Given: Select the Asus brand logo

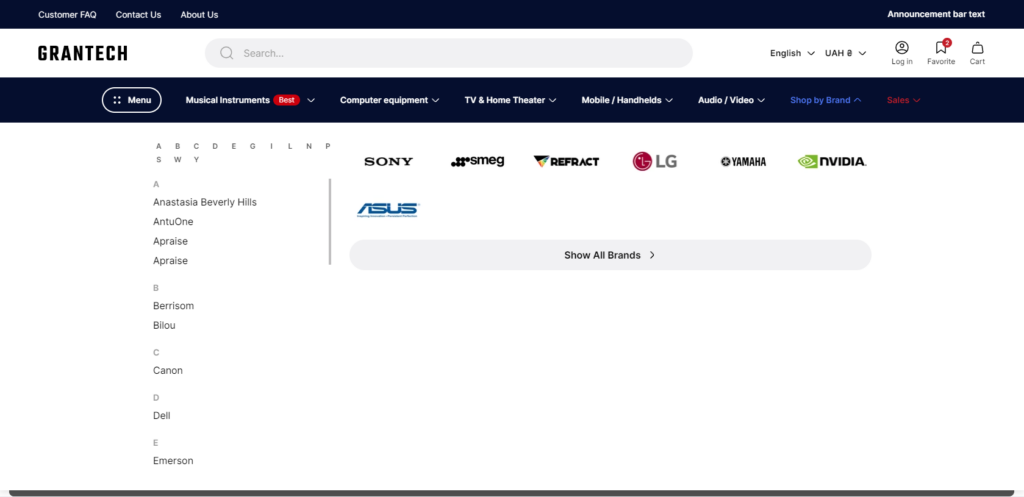Looking at the screenshot, I should (388, 210).
